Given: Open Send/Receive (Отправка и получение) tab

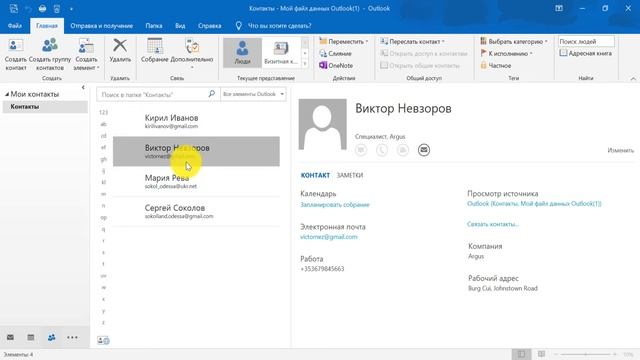Looking at the screenshot, I should pos(102,26).
